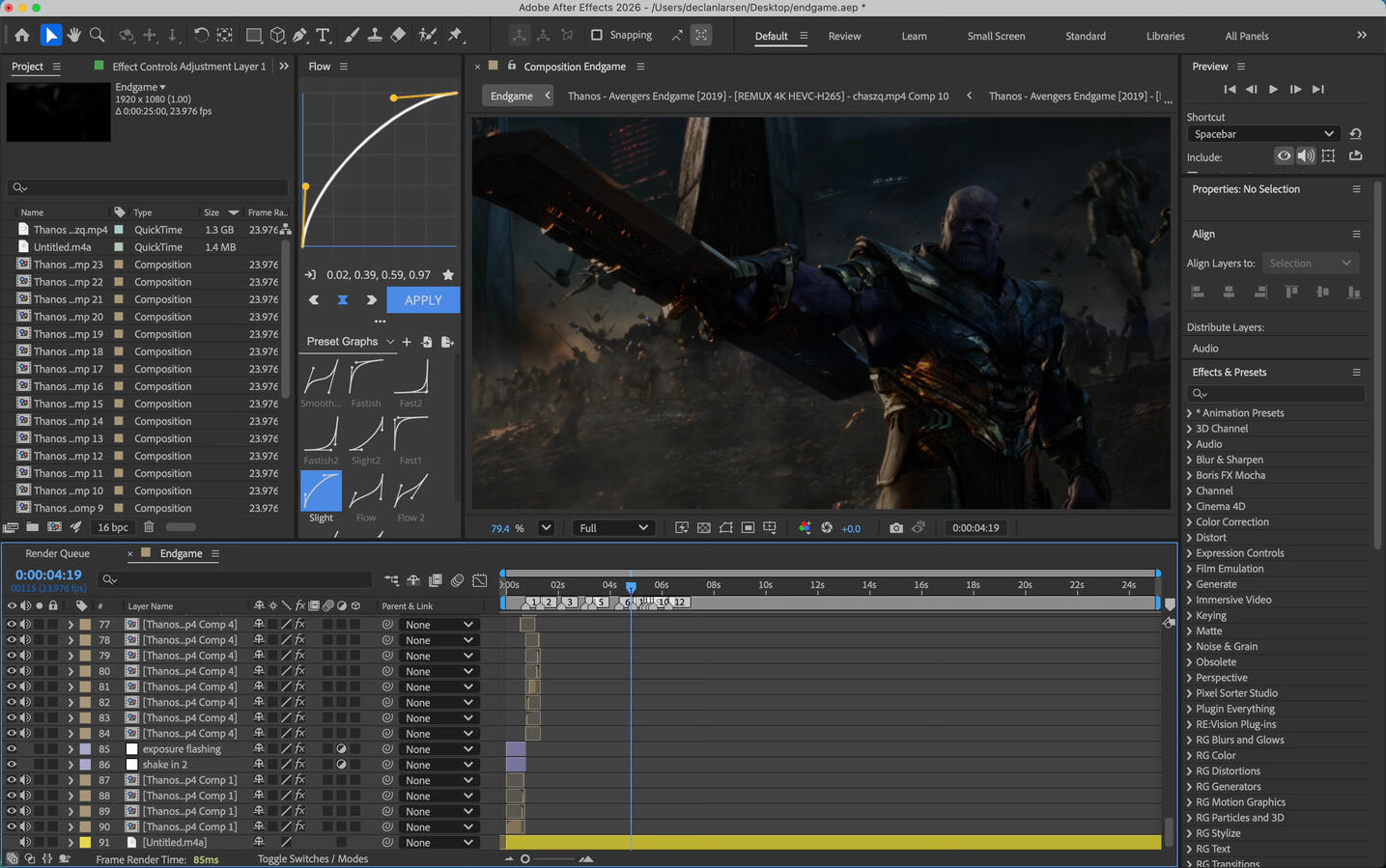Expand layer 85 exposure flashing properties

click(x=71, y=749)
